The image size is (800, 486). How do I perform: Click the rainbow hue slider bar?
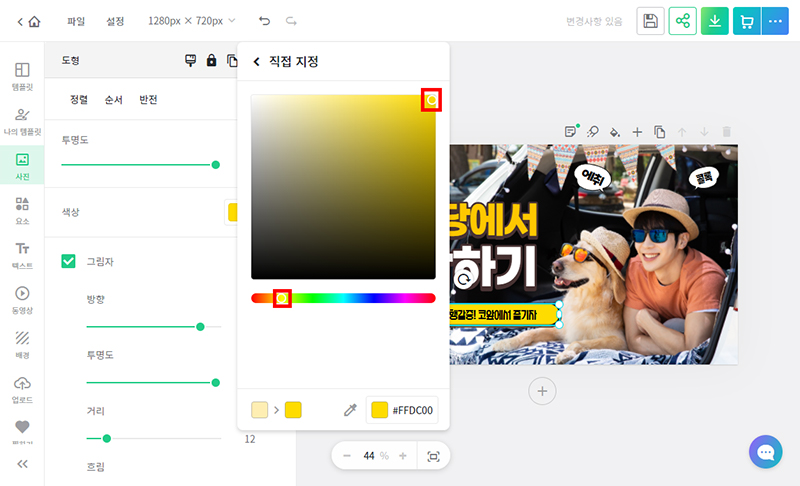(343, 298)
